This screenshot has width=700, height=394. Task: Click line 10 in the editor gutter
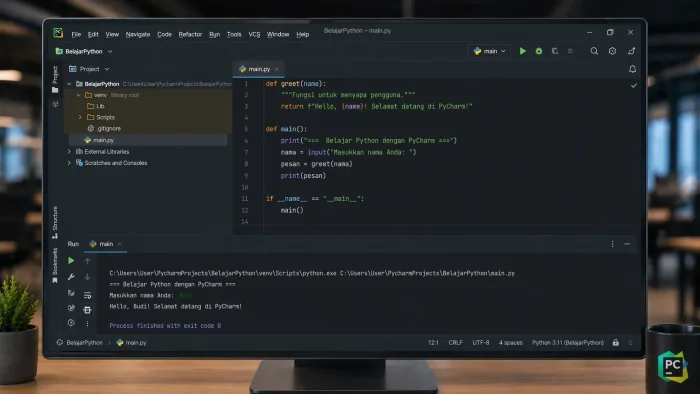[245, 187]
